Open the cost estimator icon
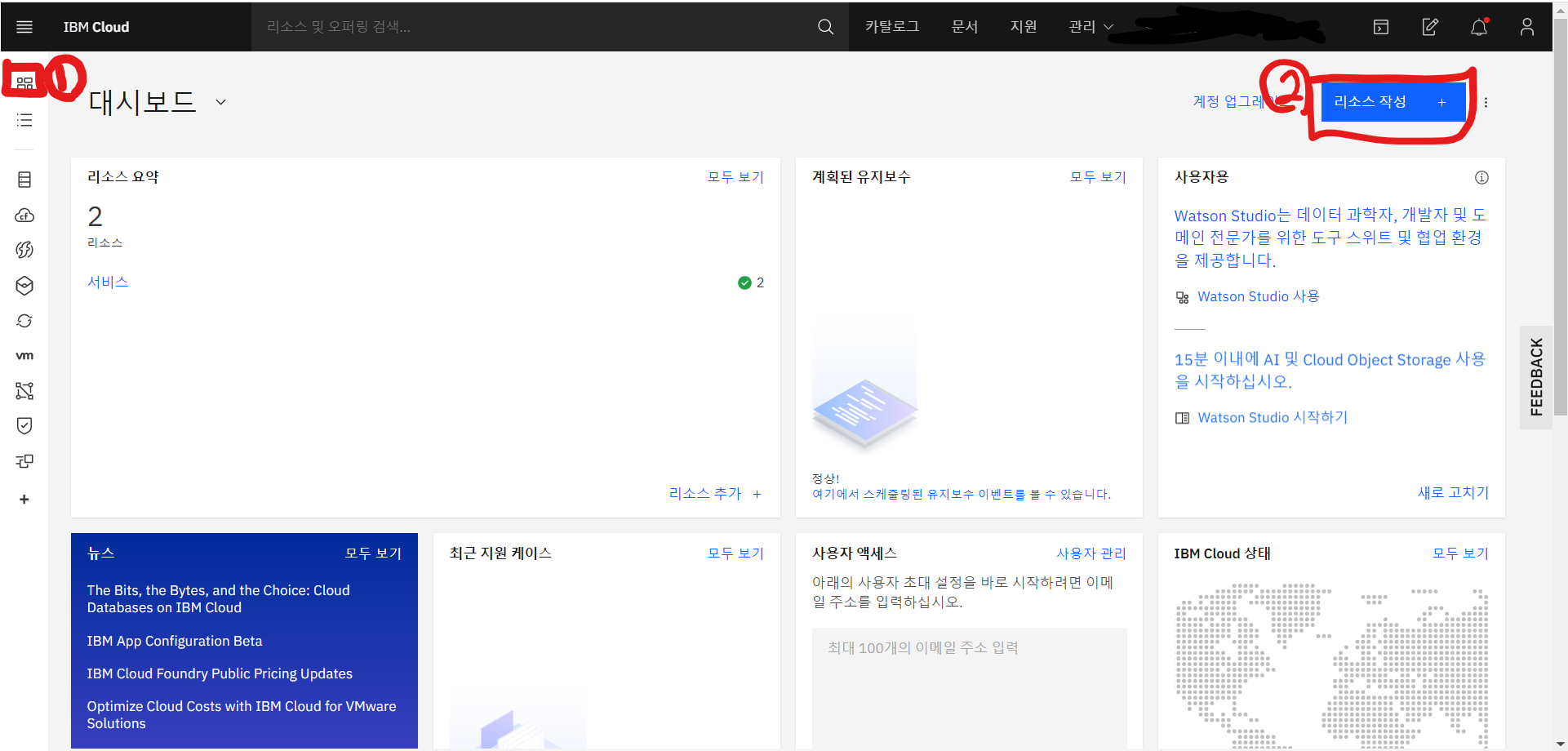Image resolution: width=1568 pixels, height=751 pixels. pyautogui.click(x=1430, y=27)
